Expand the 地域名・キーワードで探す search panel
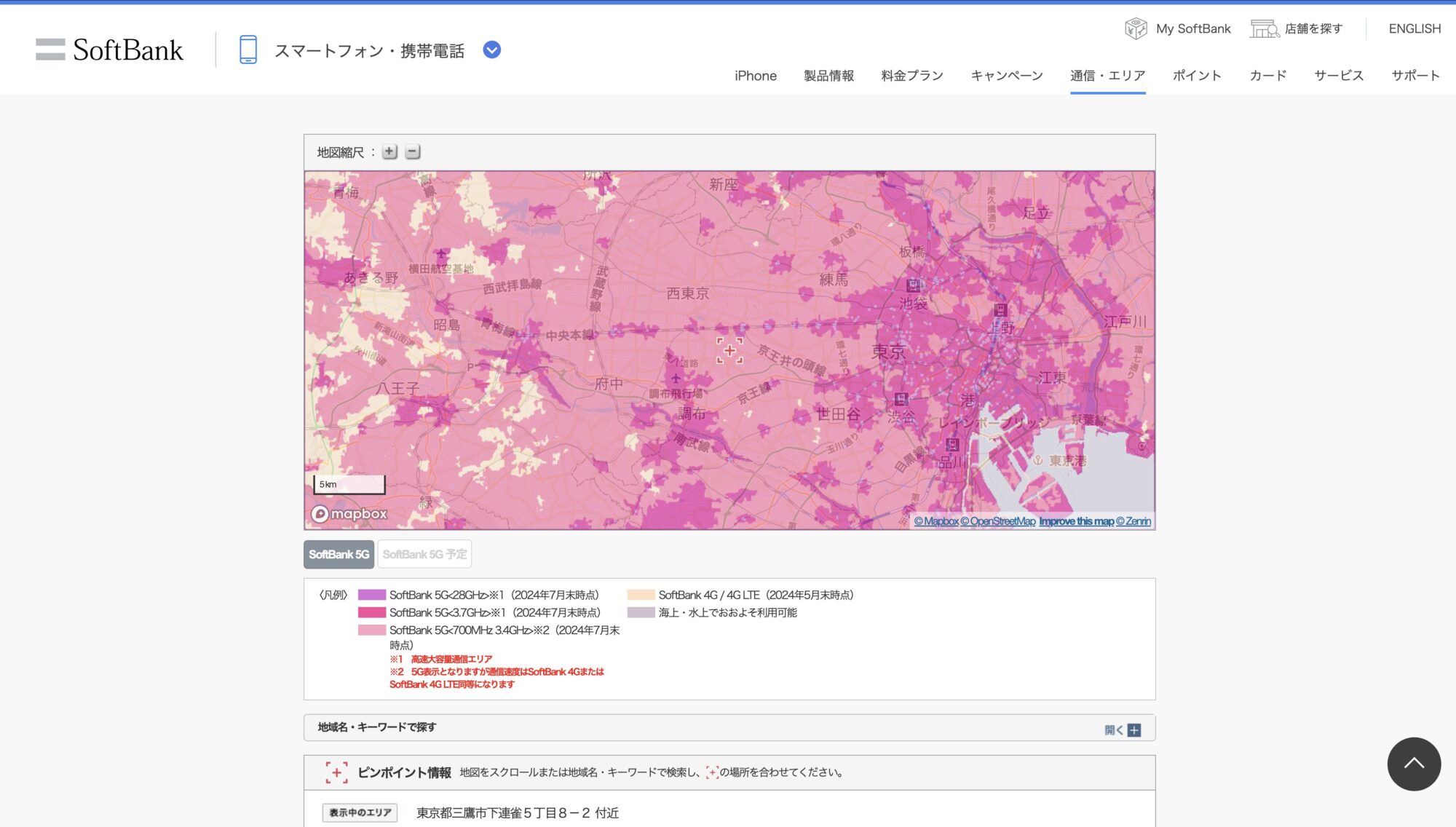The width and height of the screenshot is (1456, 827). tap(1133, 728)
